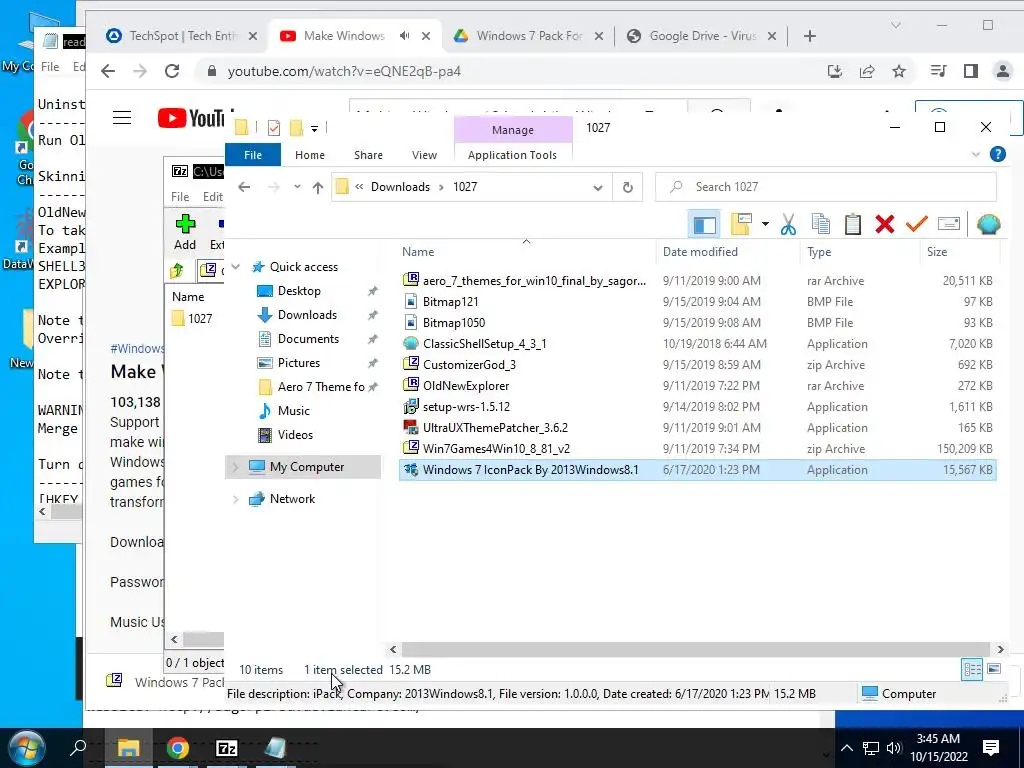Open 7-Zip from the taskbar
The height and width of the screenshot is (768, 1024).
click(227, 748)
